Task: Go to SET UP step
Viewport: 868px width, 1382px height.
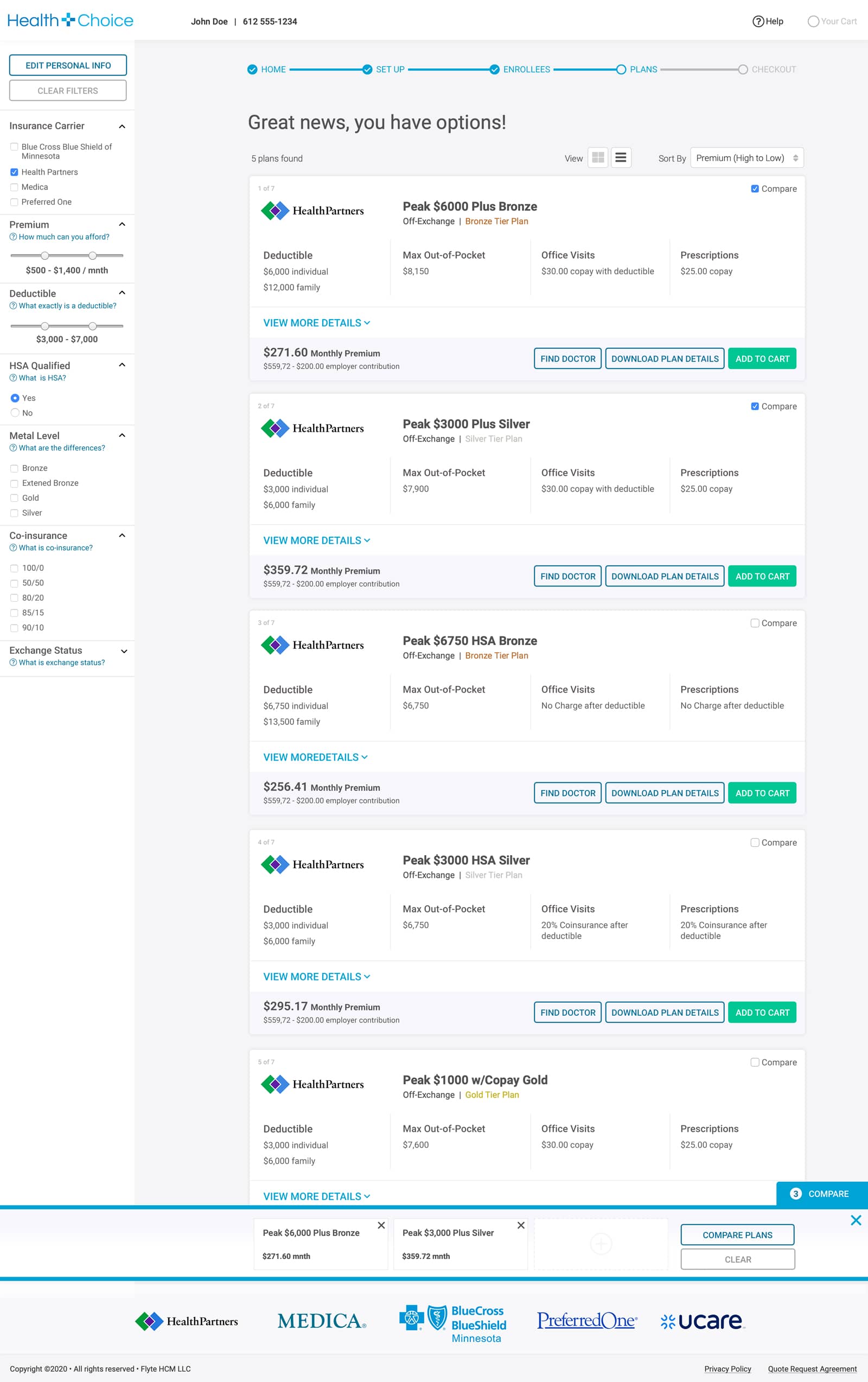Action: 384,69
